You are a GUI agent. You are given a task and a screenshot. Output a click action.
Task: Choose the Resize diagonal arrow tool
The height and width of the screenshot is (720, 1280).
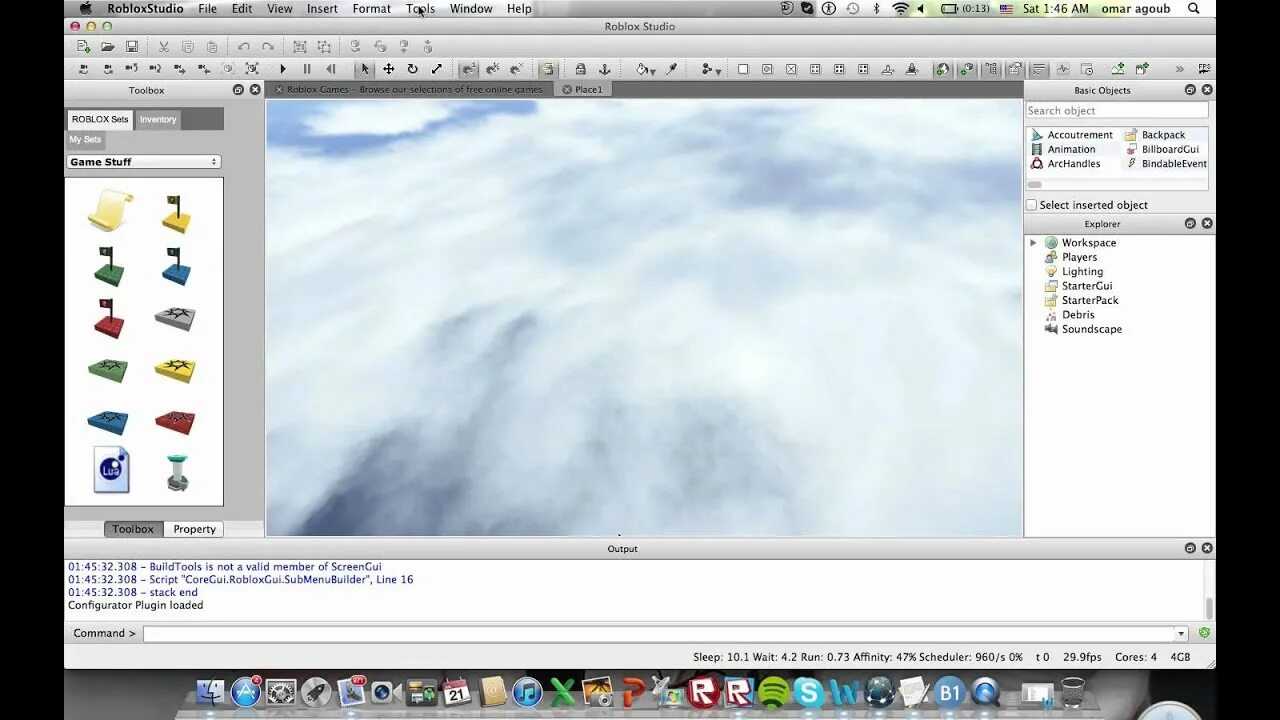[x=437, y=69]
